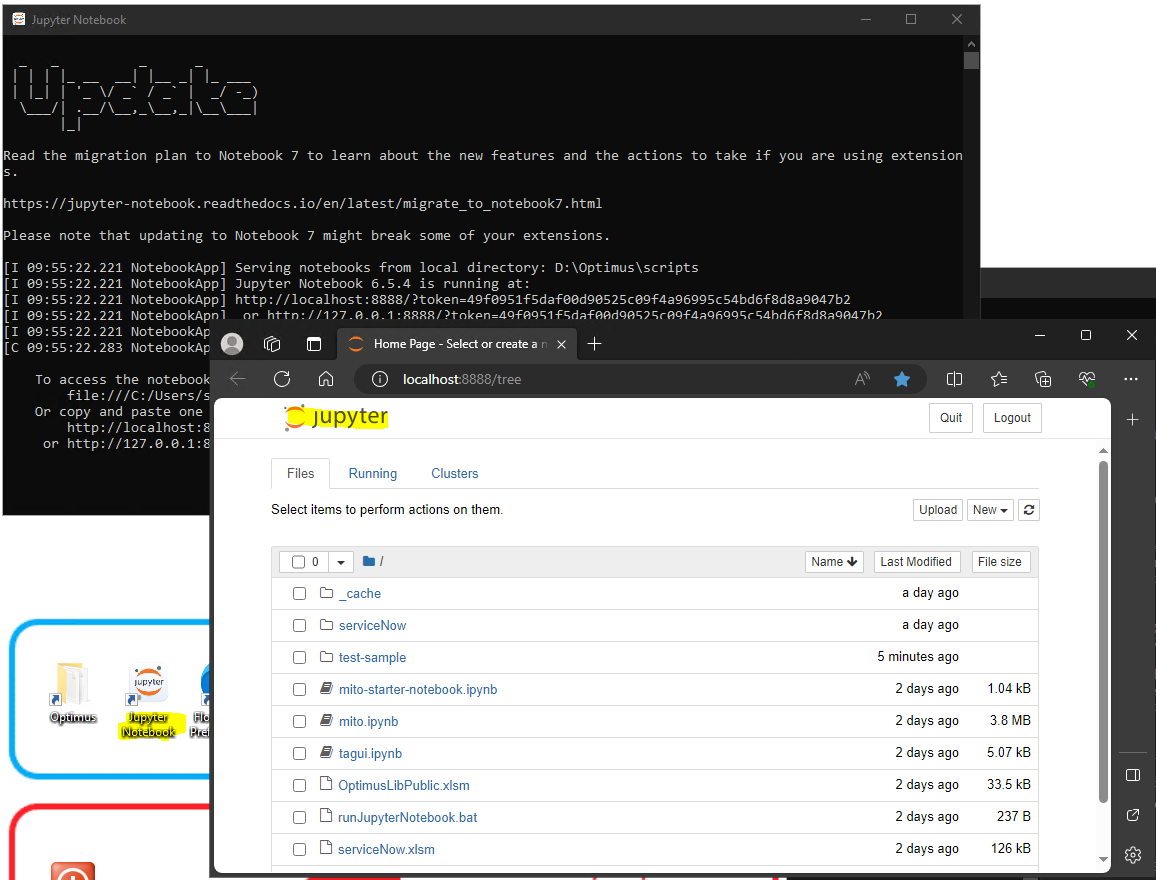
Task: Switch to the Clusters tab
Action: [455, 473]
